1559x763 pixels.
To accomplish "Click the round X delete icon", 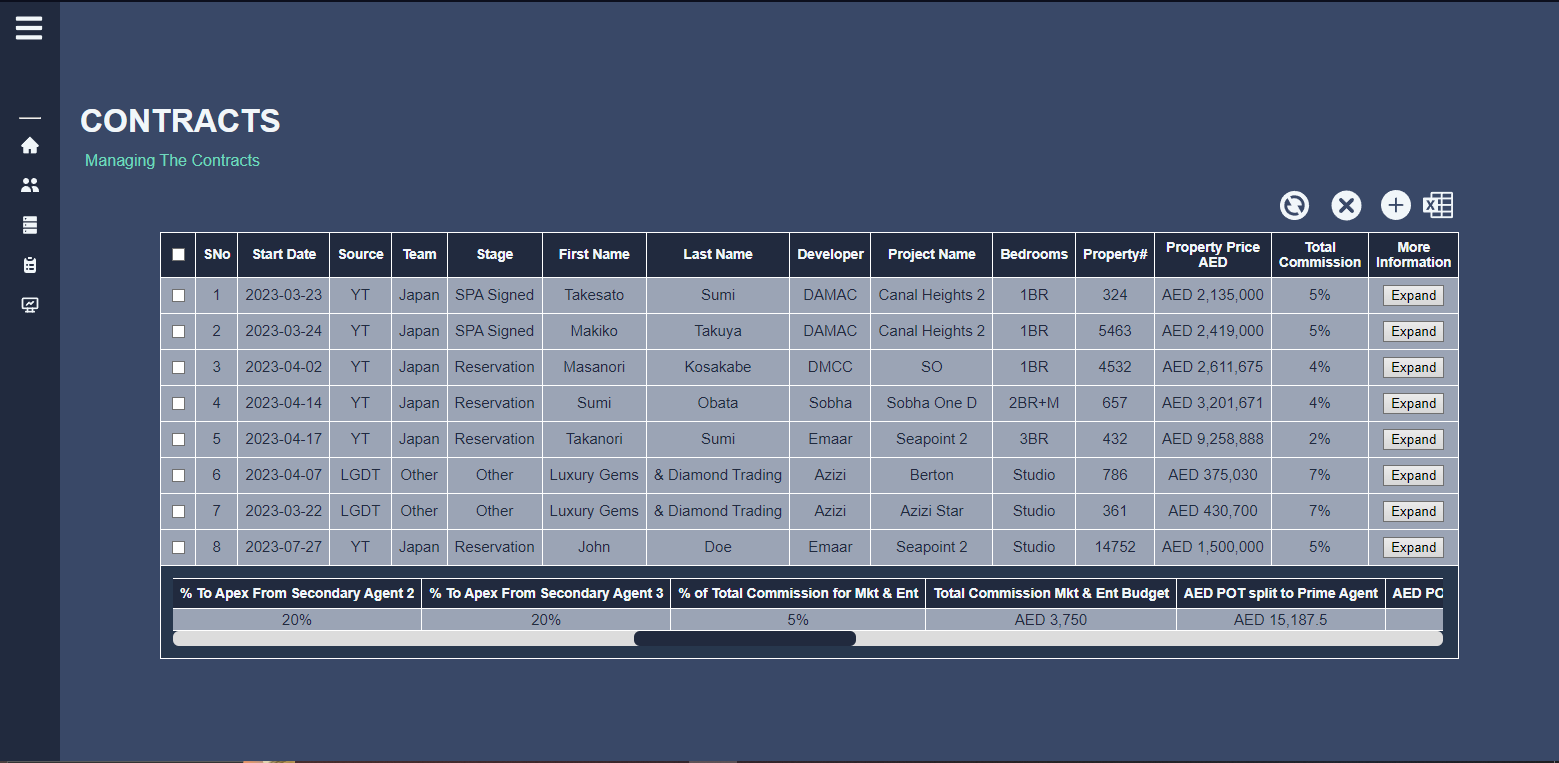I will tap(1346, 206).
